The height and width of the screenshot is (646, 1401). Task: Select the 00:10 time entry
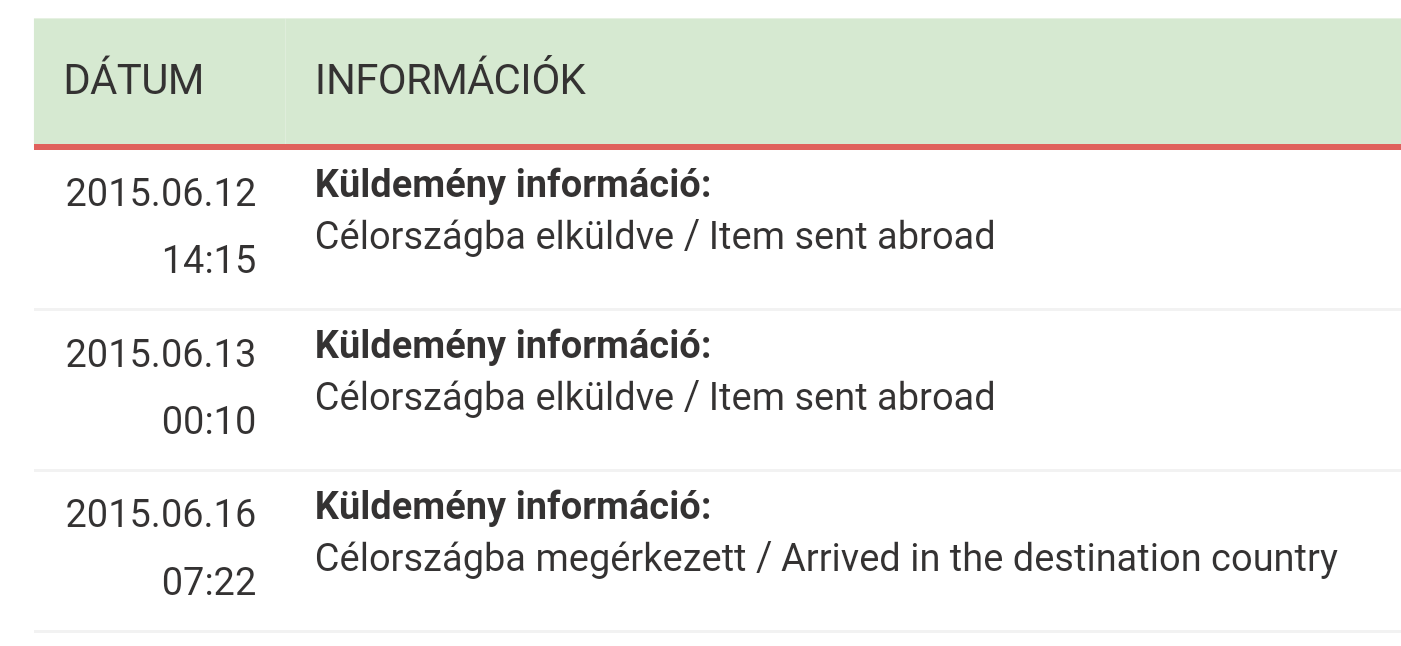click(209, 421)
